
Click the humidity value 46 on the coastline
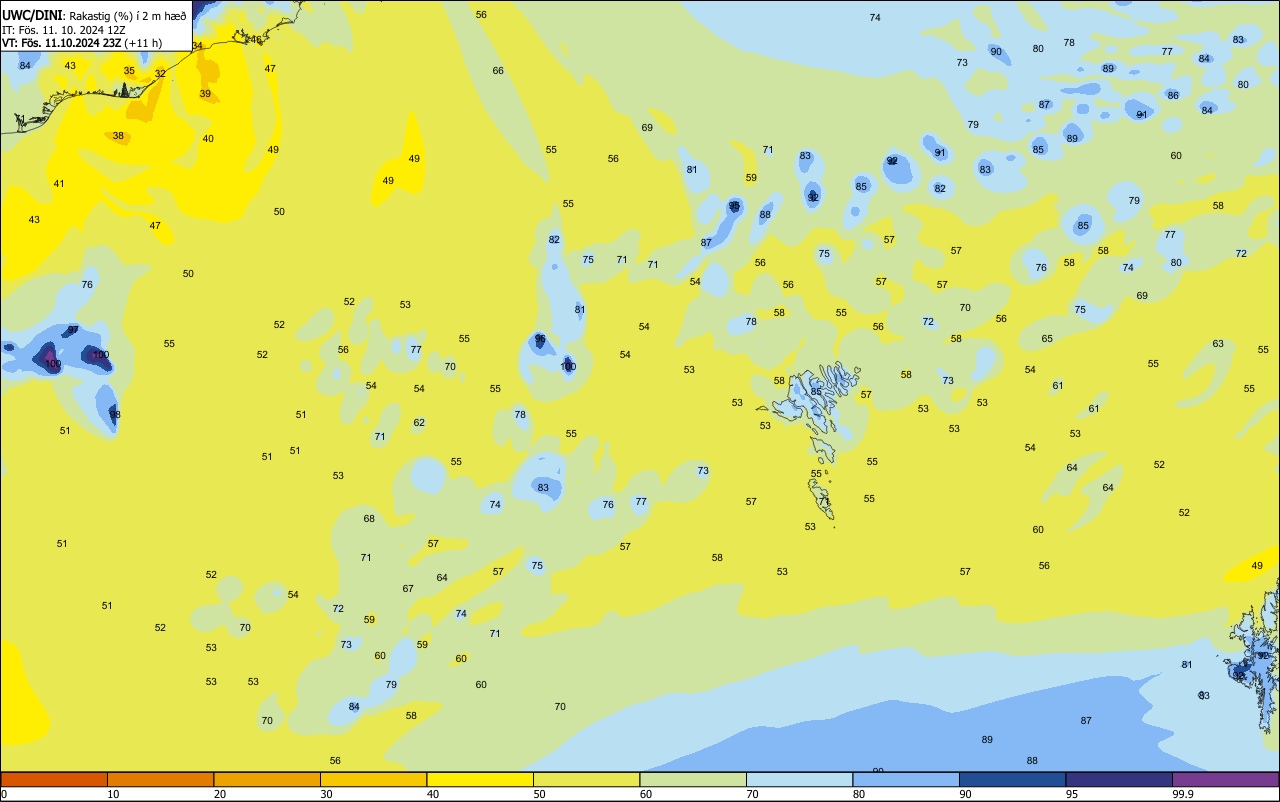click(x=256, y=40)
